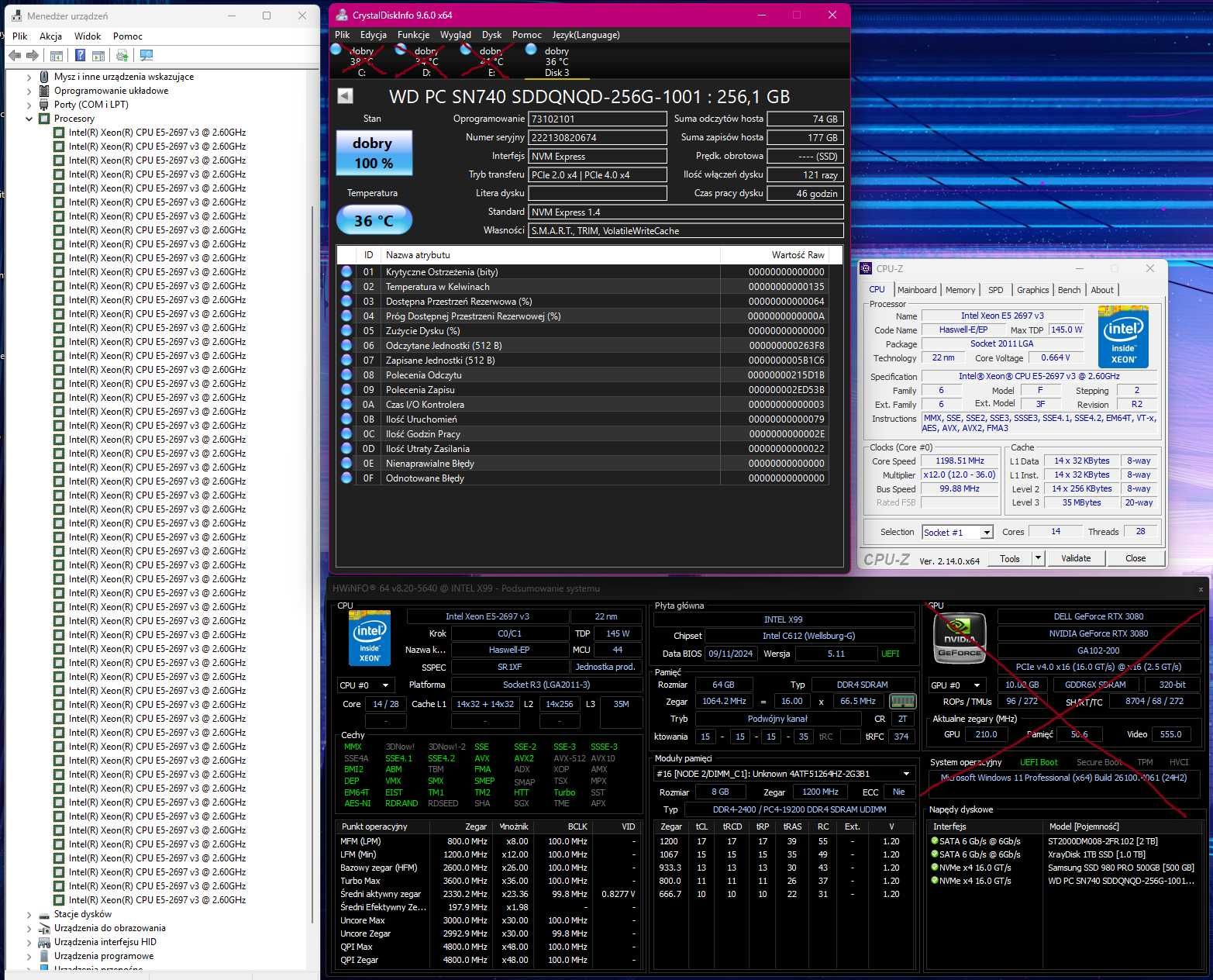Click the update driver toolbar icon in Device Manager
1213x980 pixels.
[122, 56]
